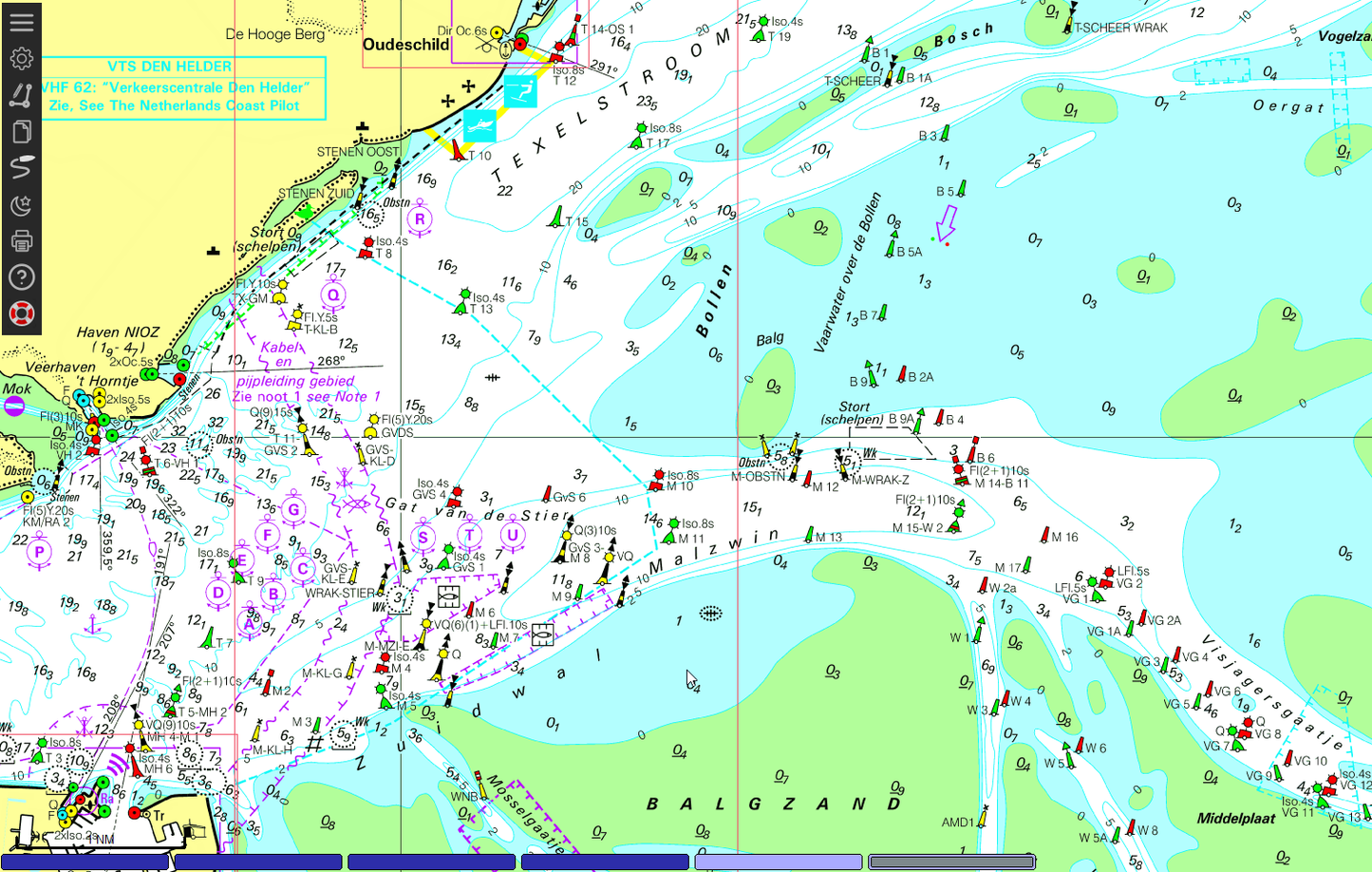
Task: Click the green buoy T 13
Action: click(462, 303)
